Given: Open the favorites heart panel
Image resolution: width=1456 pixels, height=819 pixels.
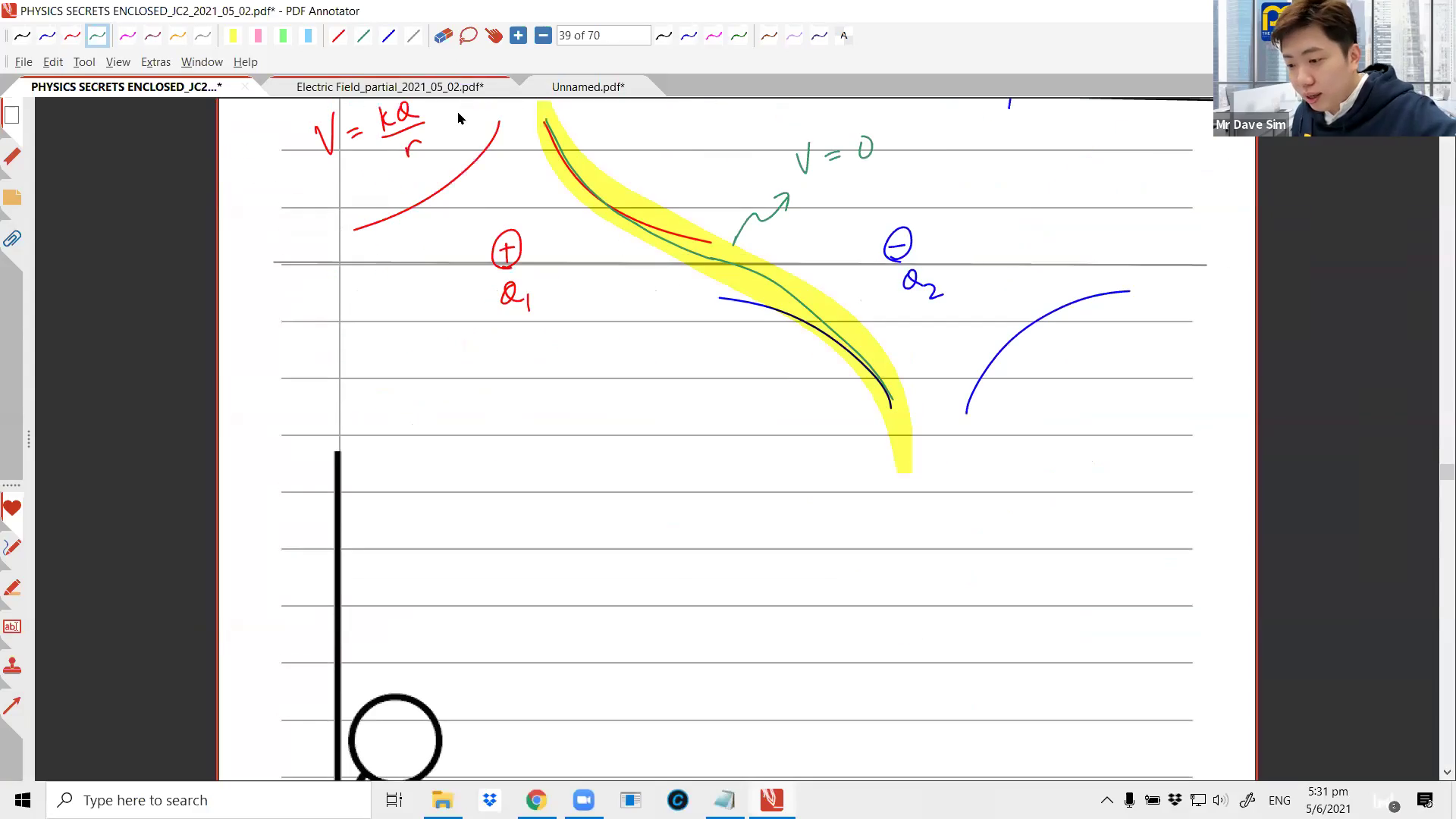Looking at the screenshot, I should coord(12,508).
